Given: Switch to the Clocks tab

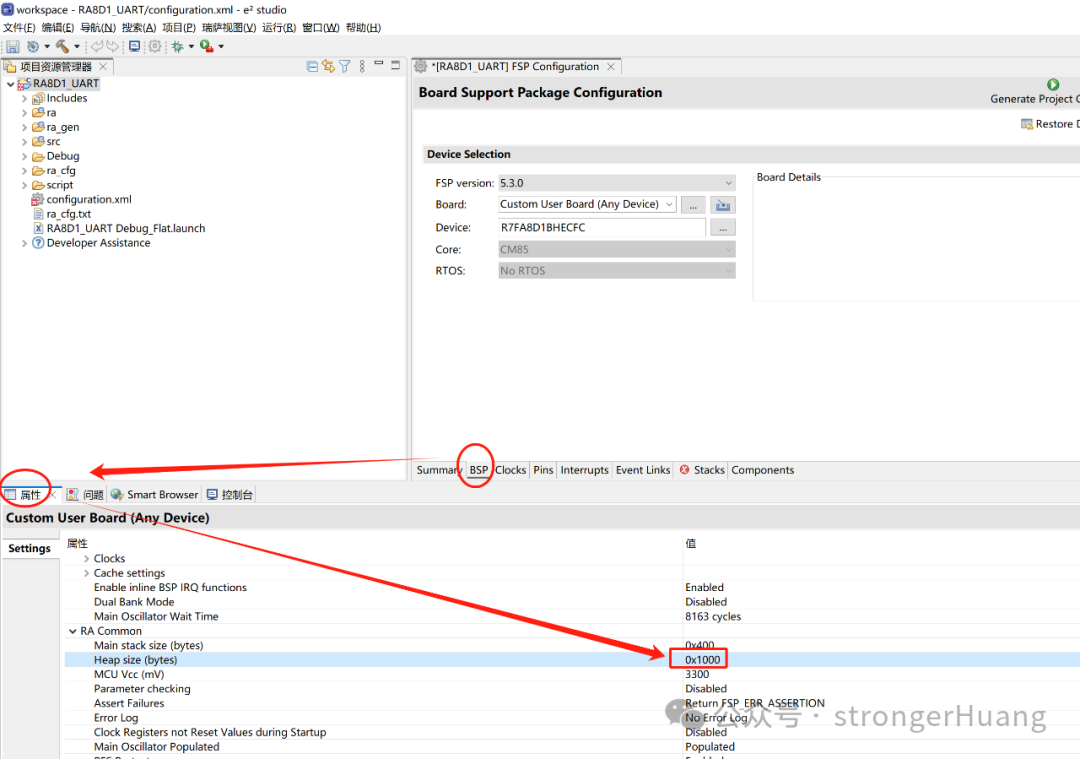Looking at the screenshot, I should [x=510, y=470].
